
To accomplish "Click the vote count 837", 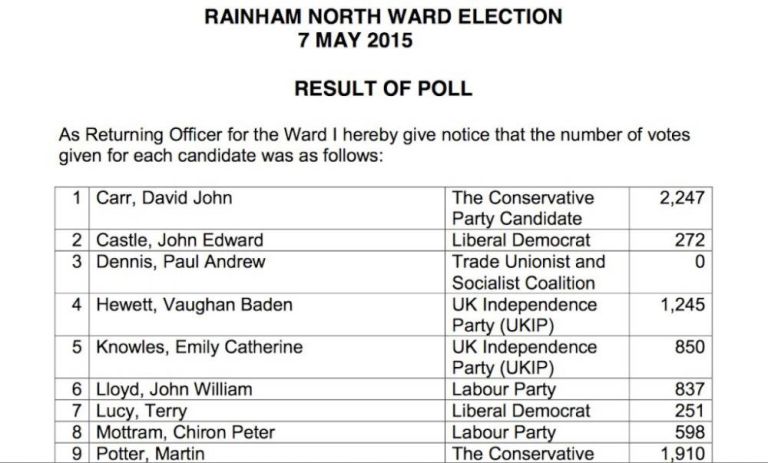I will coord(689,389).
